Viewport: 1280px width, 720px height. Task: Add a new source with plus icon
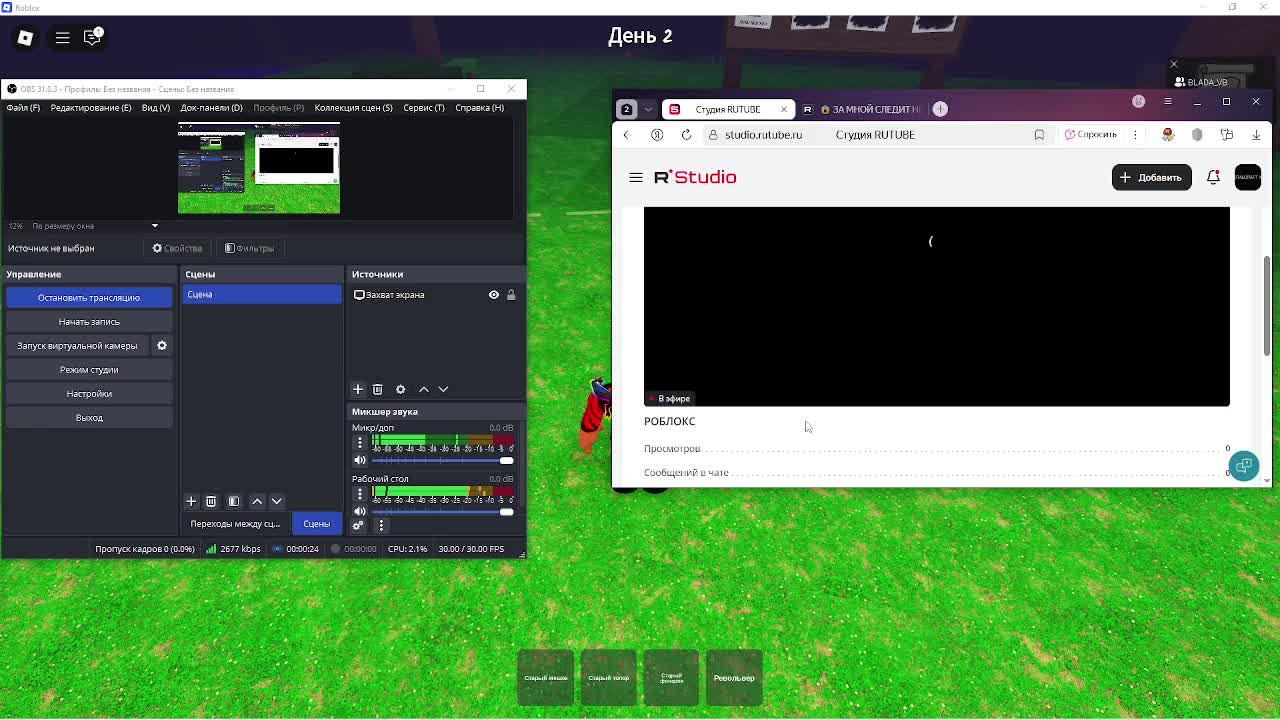pyautogui.click(x=358, y=389)
